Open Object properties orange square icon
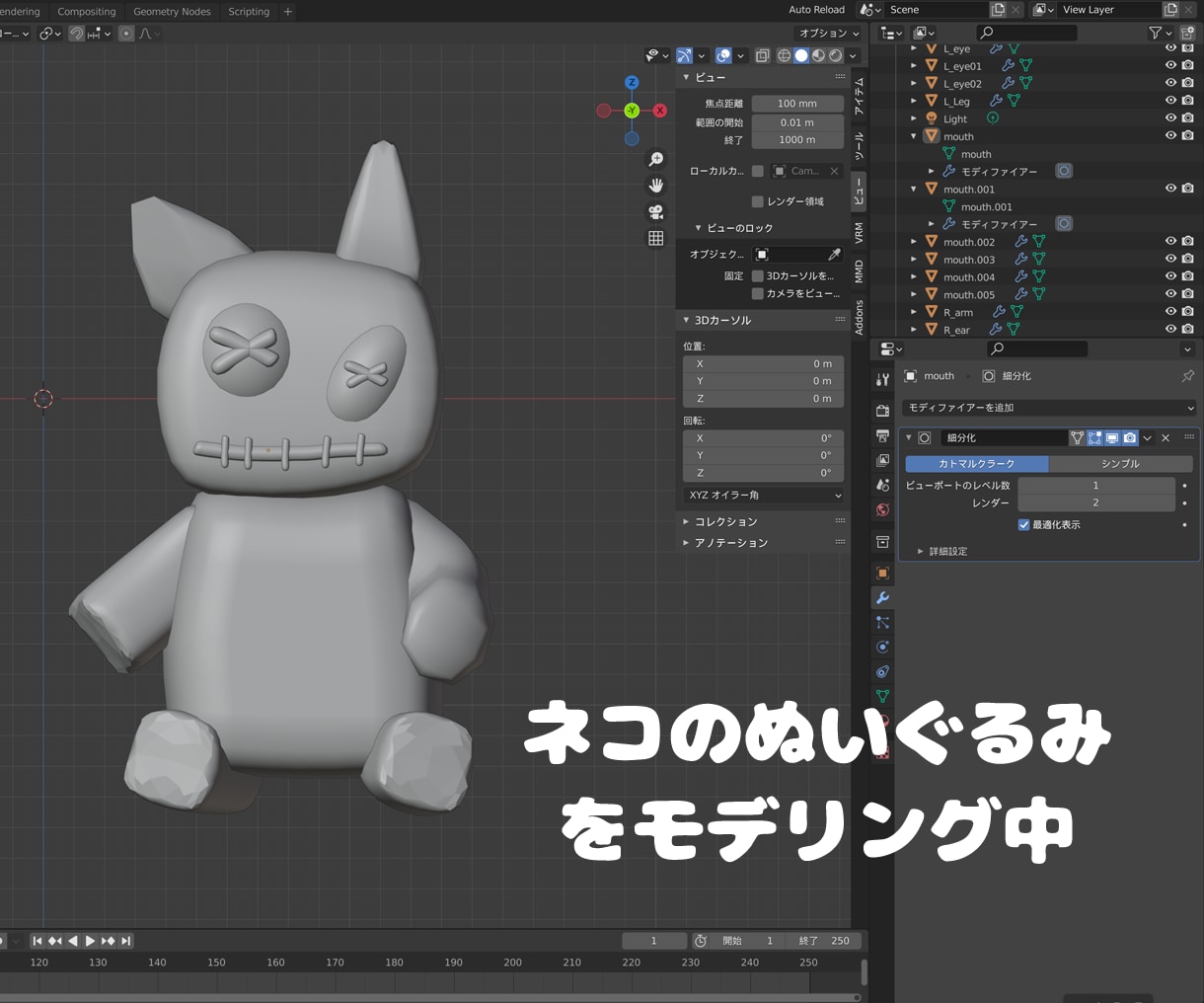 (882, 573)
